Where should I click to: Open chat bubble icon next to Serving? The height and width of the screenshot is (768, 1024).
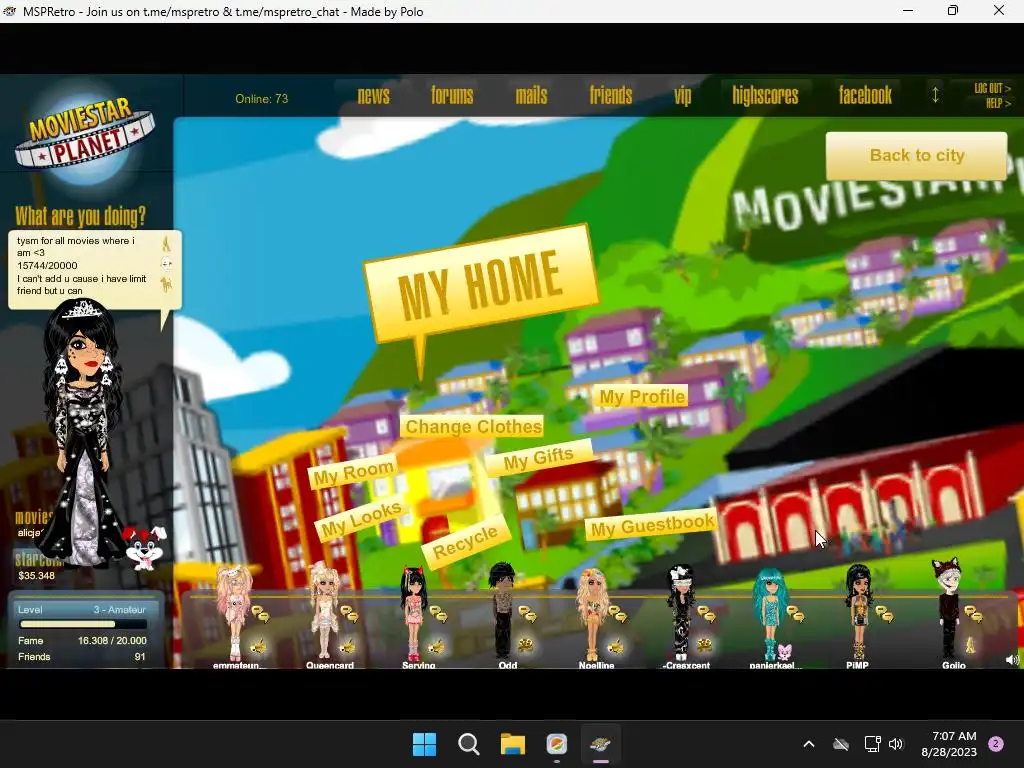point(438,614)
